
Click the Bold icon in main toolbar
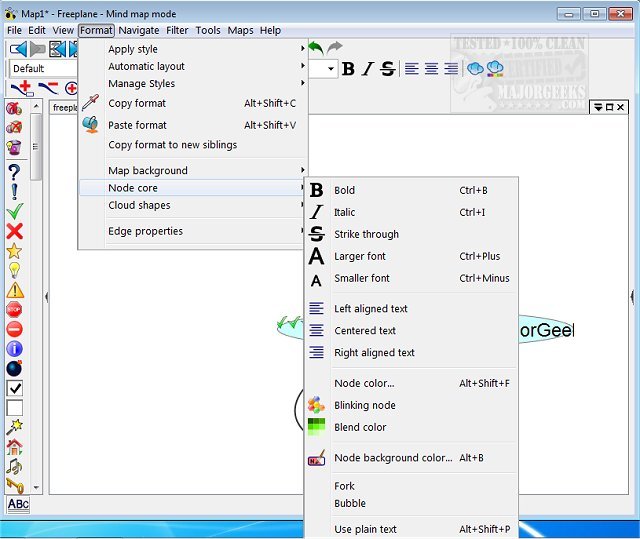(x=348, y=69)
